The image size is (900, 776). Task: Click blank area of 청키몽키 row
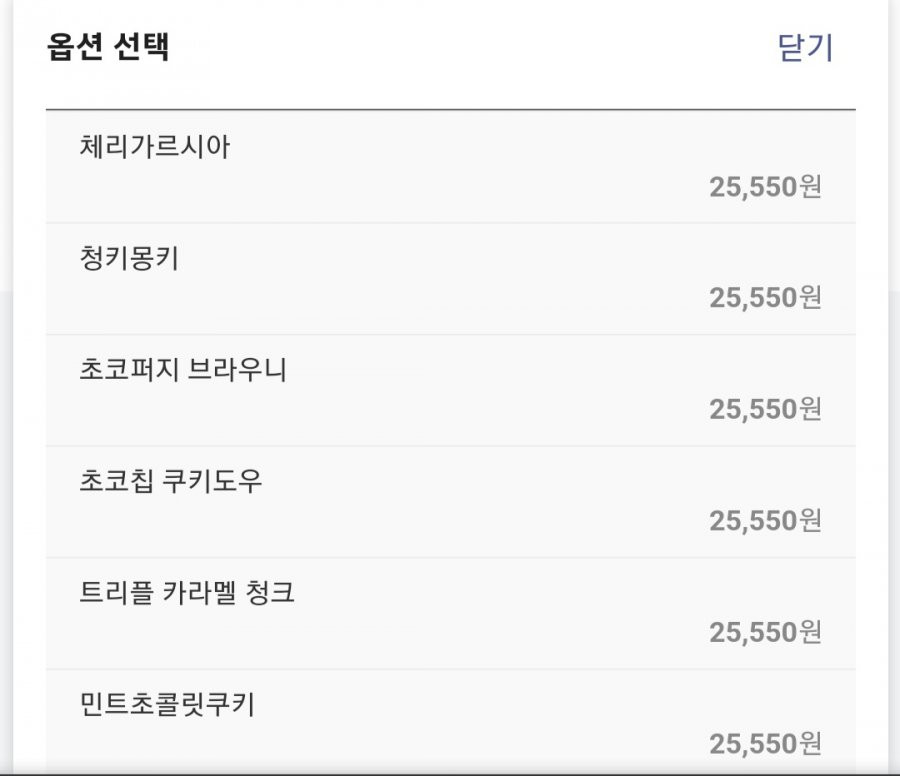pos(451,278)
